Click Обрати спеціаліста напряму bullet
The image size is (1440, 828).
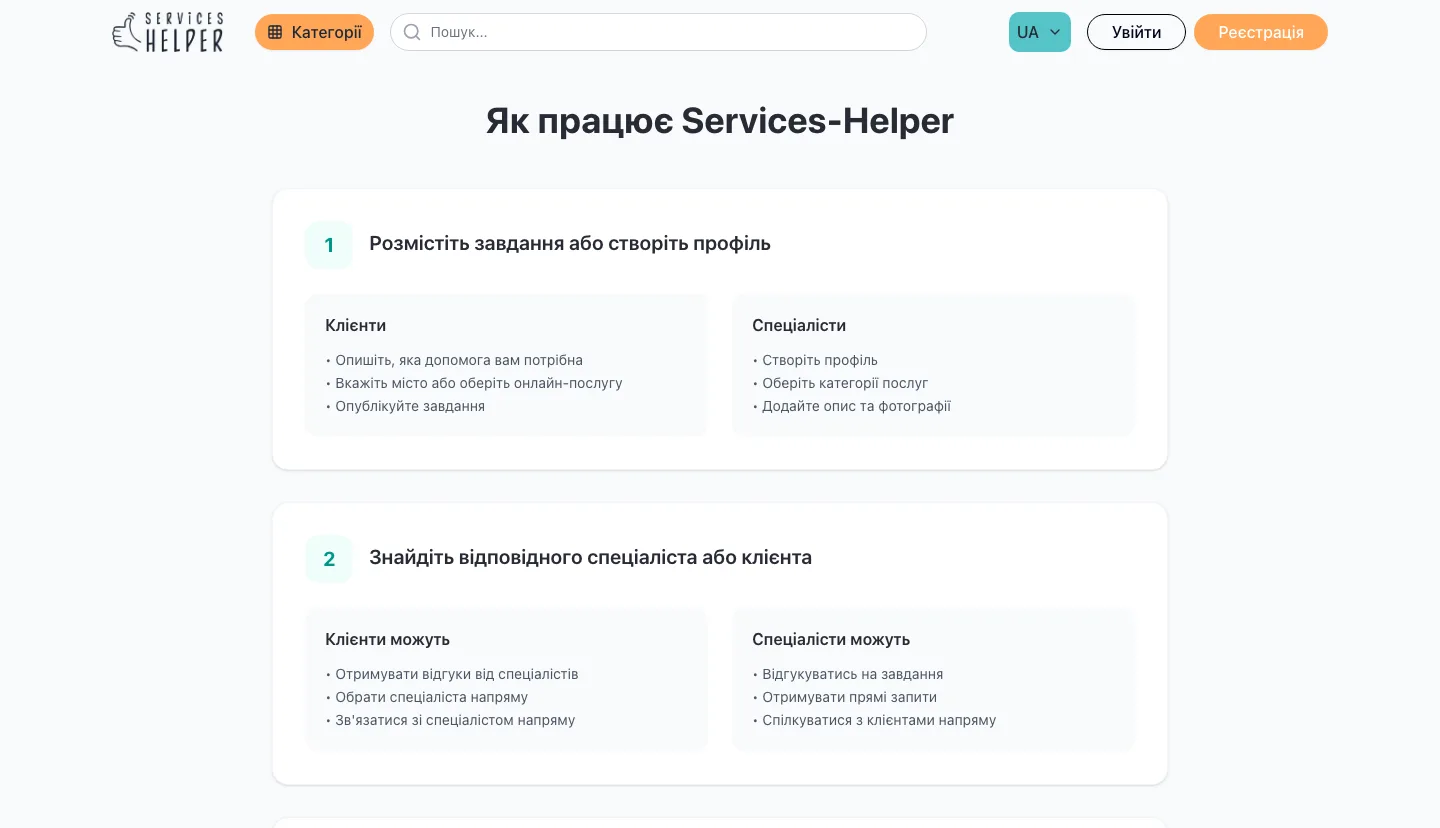tap(427, 697)
